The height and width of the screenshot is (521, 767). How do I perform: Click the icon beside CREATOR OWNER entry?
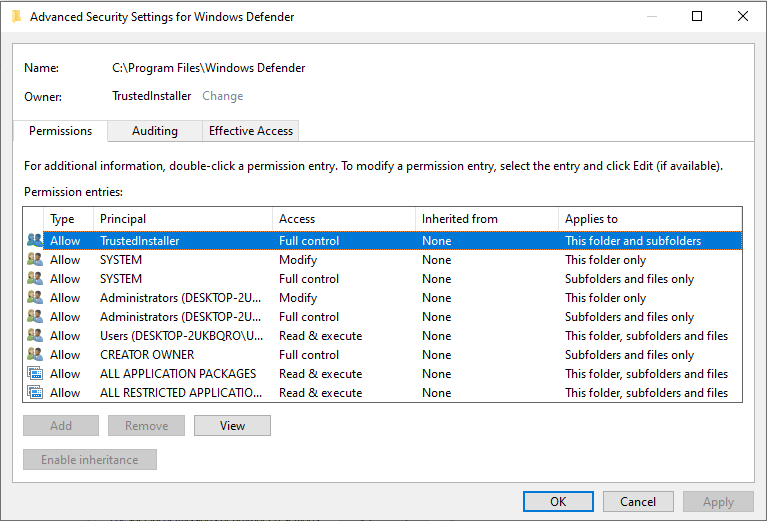pos(35,355)
